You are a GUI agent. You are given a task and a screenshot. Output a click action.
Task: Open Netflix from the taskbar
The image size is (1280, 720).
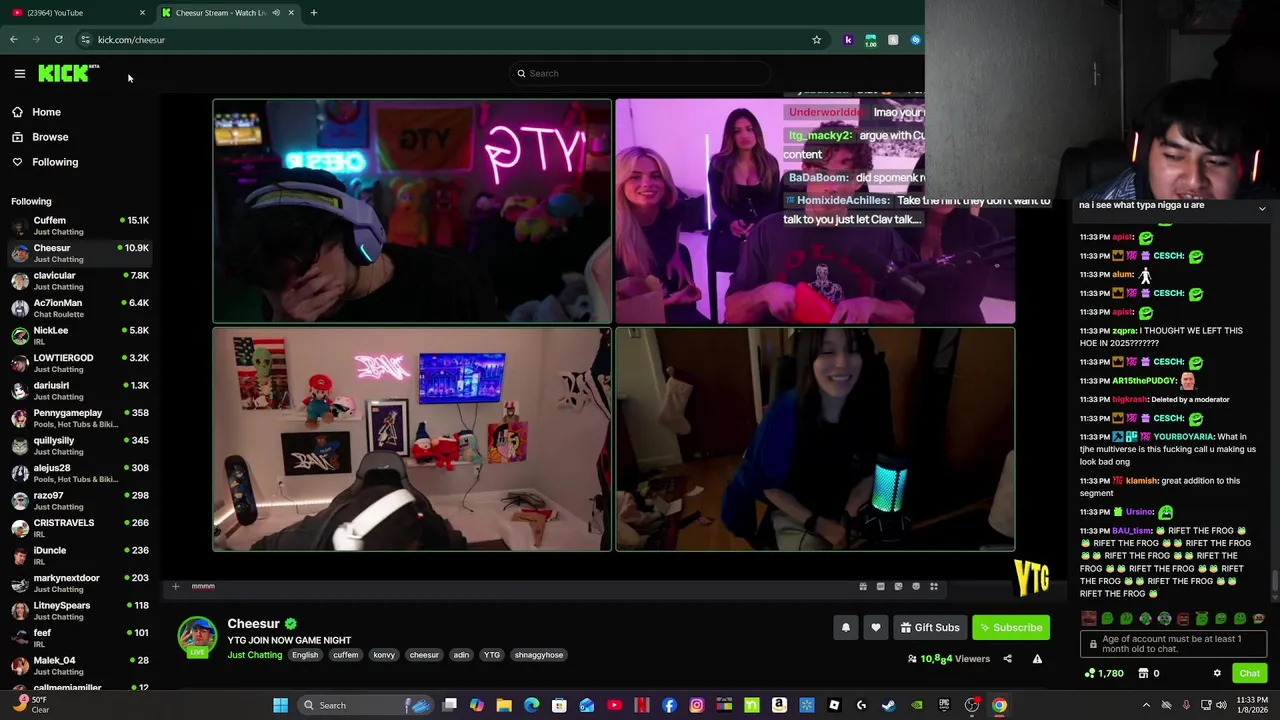coord(642,706)
